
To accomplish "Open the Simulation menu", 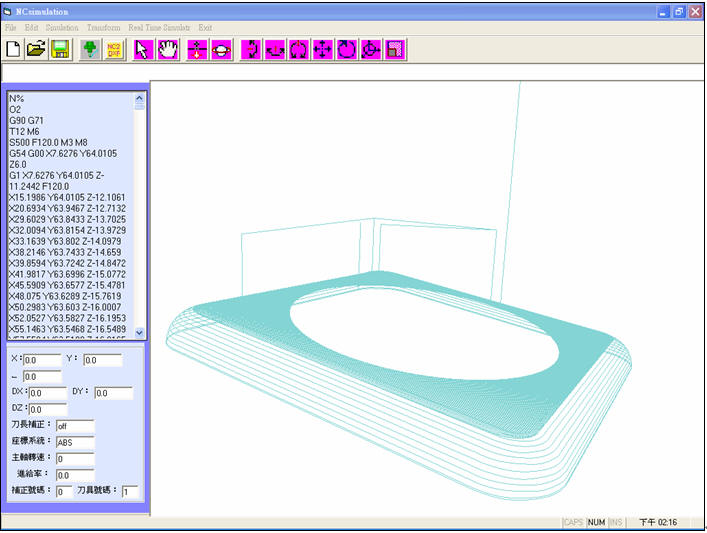I will click(x=62, y=28).
